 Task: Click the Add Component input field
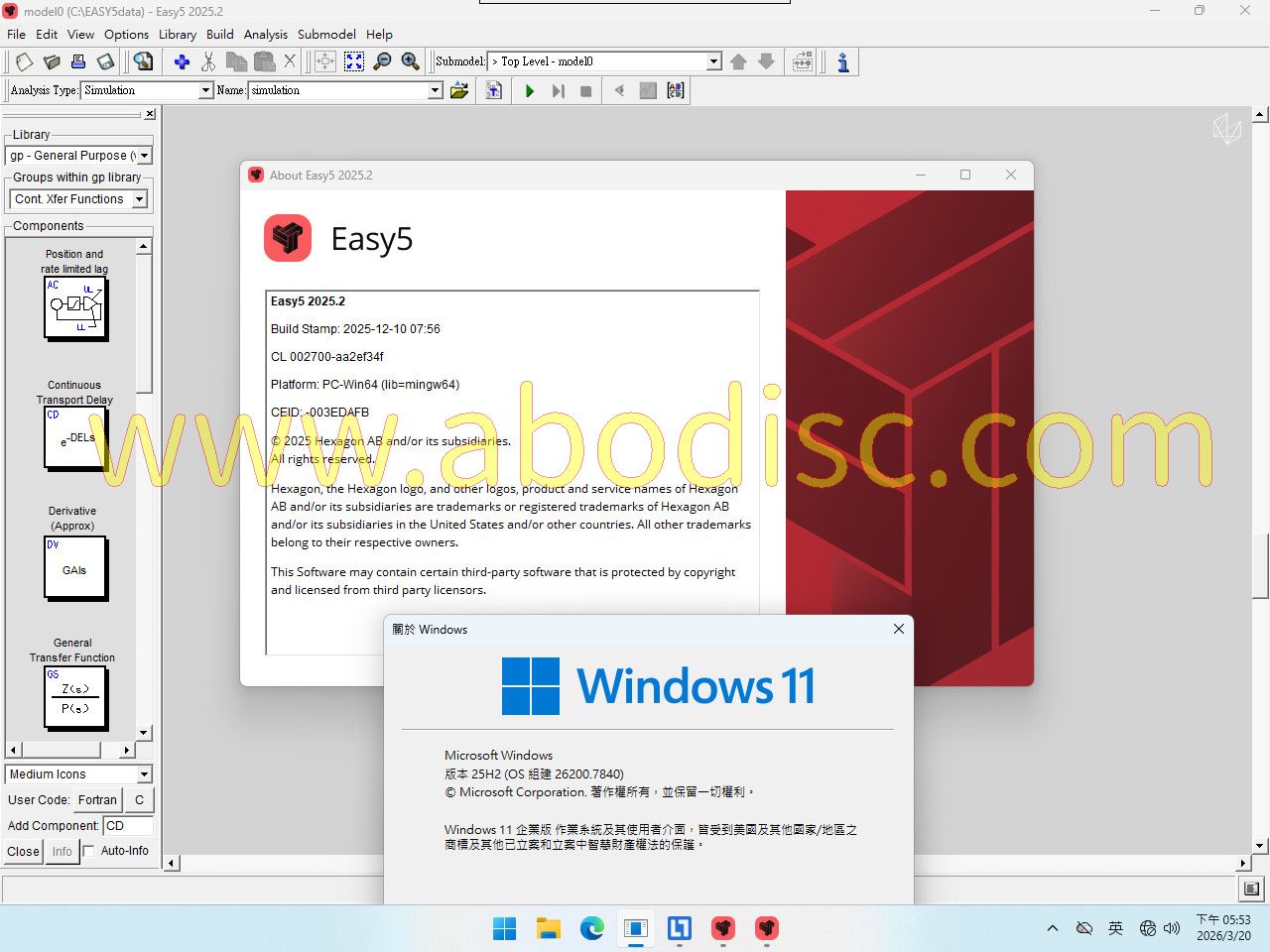point(128,825)
